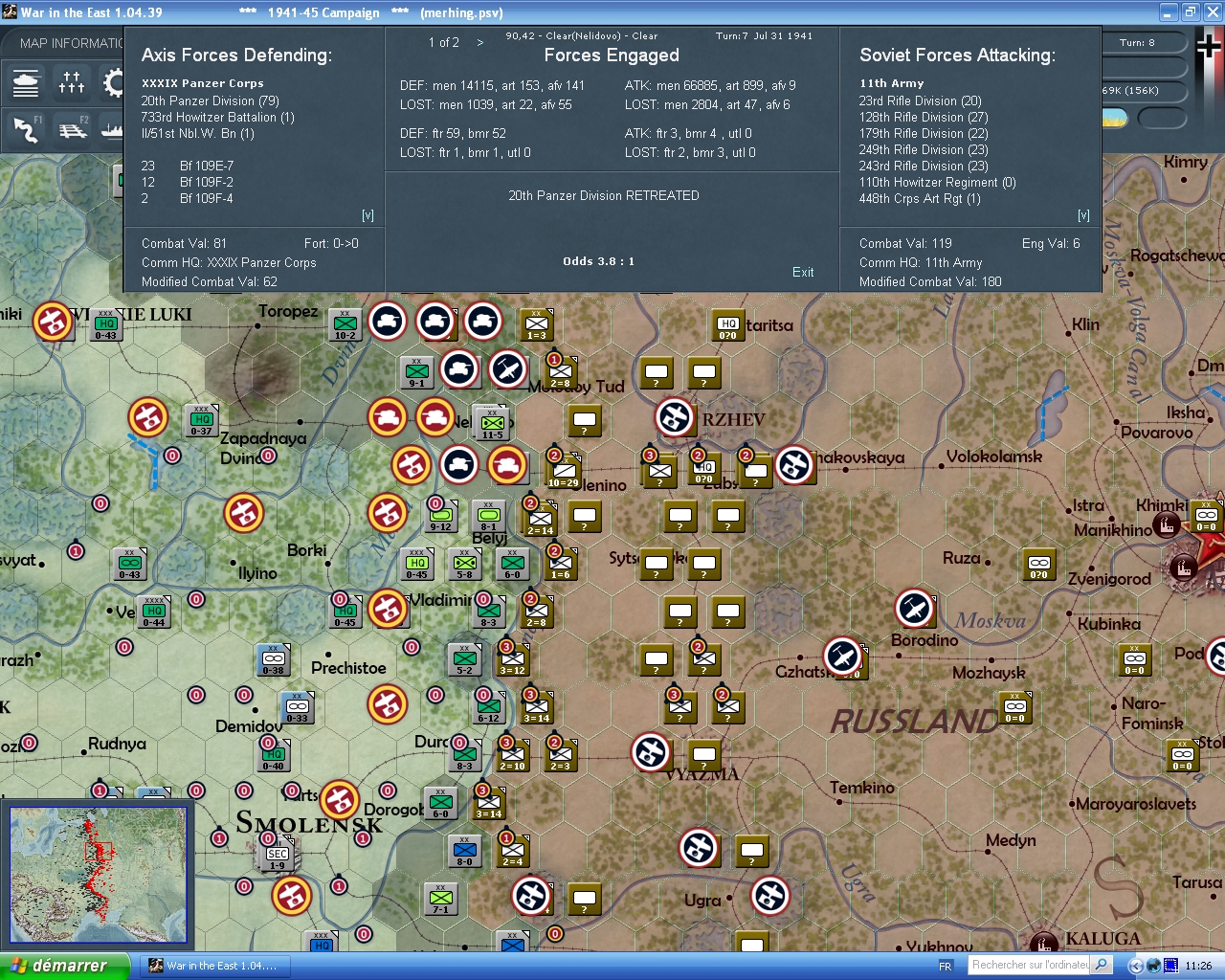Viewport: 1225px width, 980px height.
Task: Select the Soviet unit counter 2=4
Action: coord(512,851)
